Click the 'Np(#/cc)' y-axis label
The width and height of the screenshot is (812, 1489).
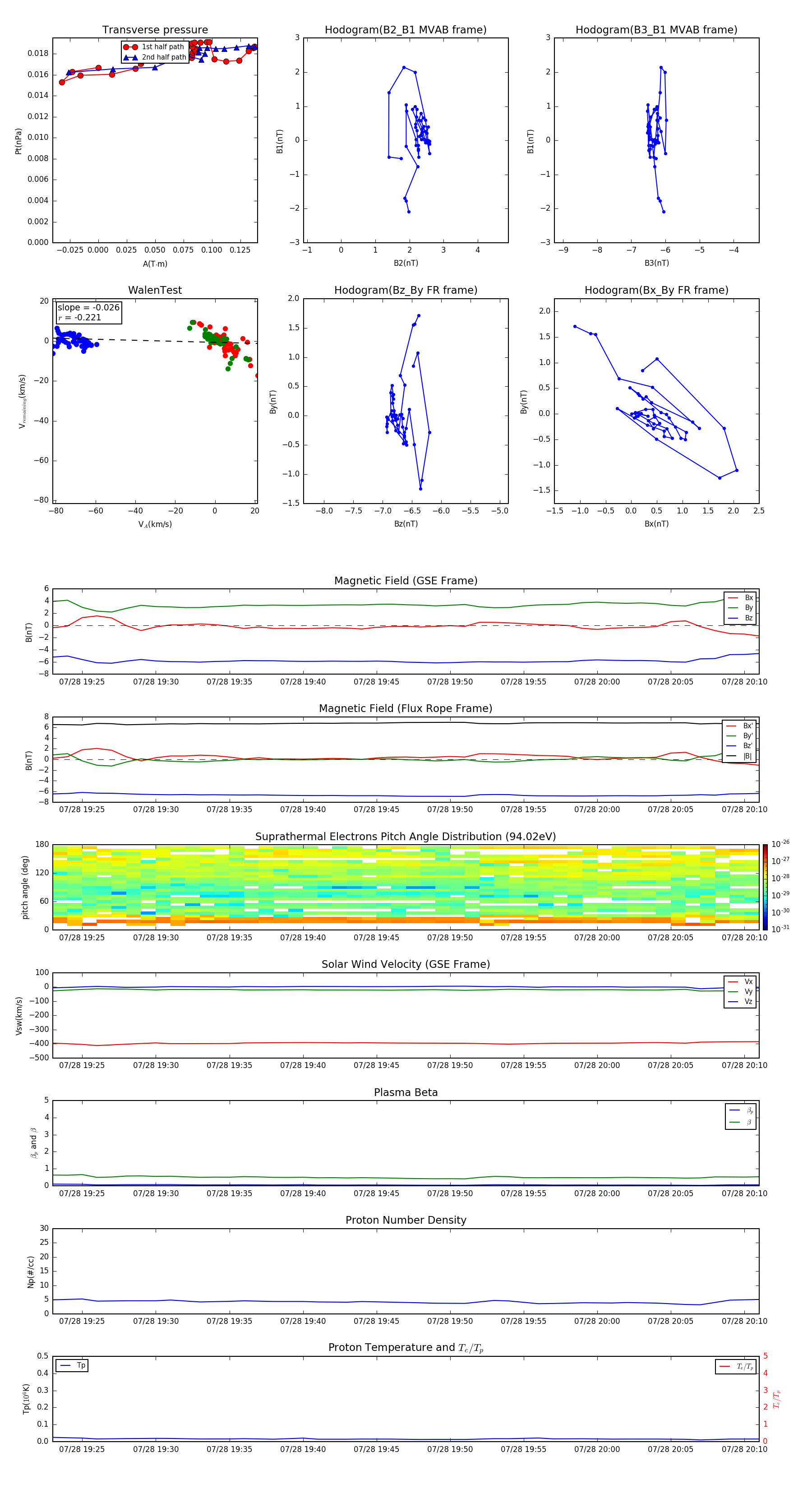pyautogui.click(x=31, y=1272)
